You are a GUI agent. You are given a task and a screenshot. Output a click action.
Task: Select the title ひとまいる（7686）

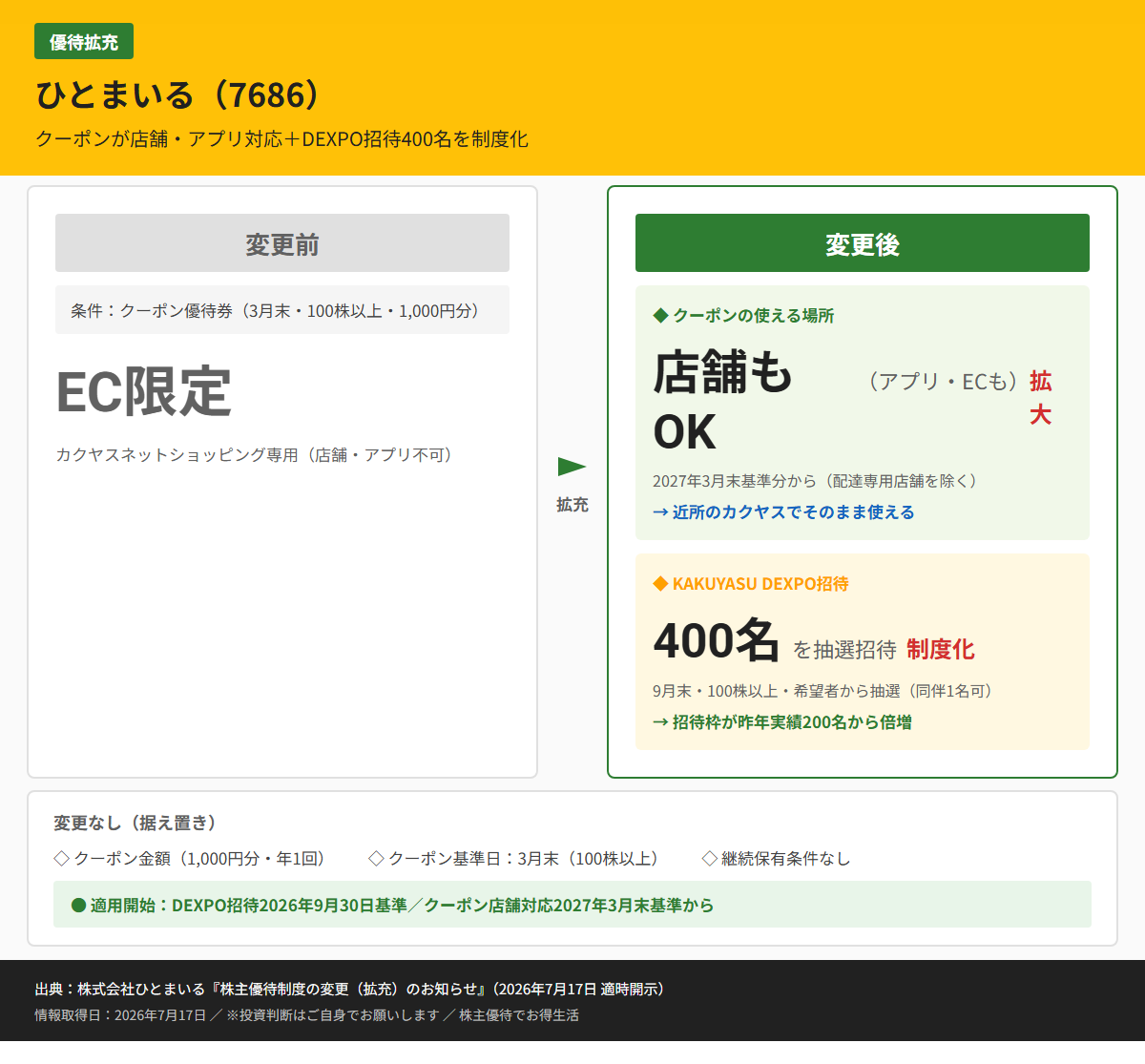pos(180,94)
